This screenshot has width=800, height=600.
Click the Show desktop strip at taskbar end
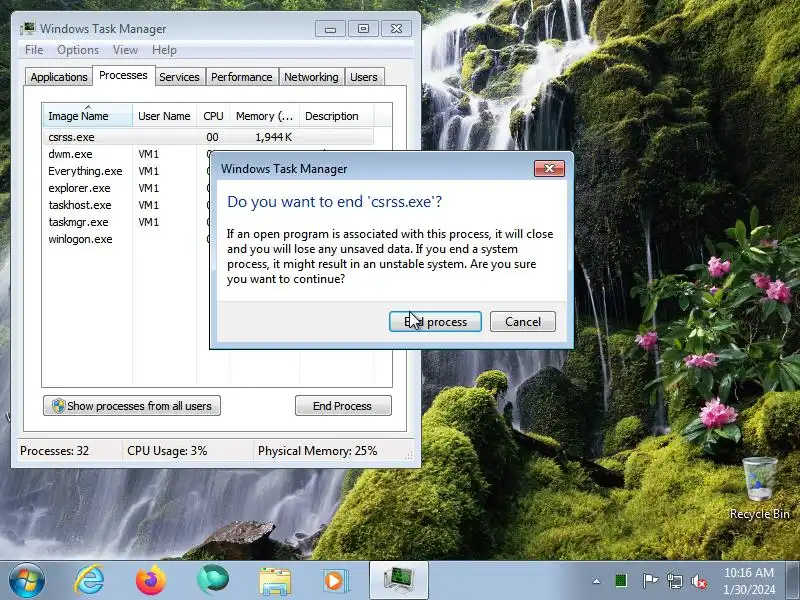(x=793, y=581)
